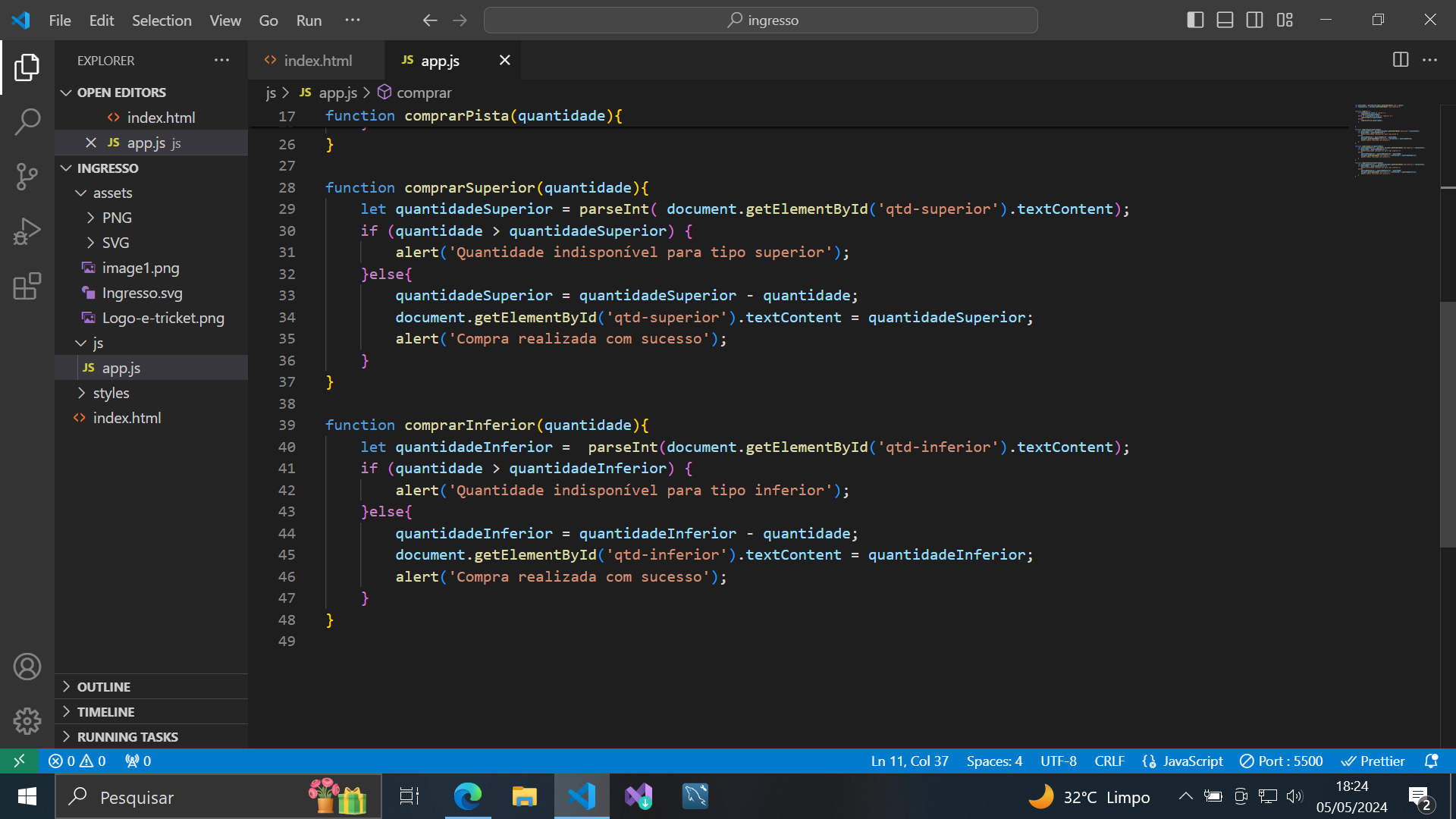Open the Accounts menu icon
The height and width of the screenshot is (819, 1456).
(x=27, y=667)
